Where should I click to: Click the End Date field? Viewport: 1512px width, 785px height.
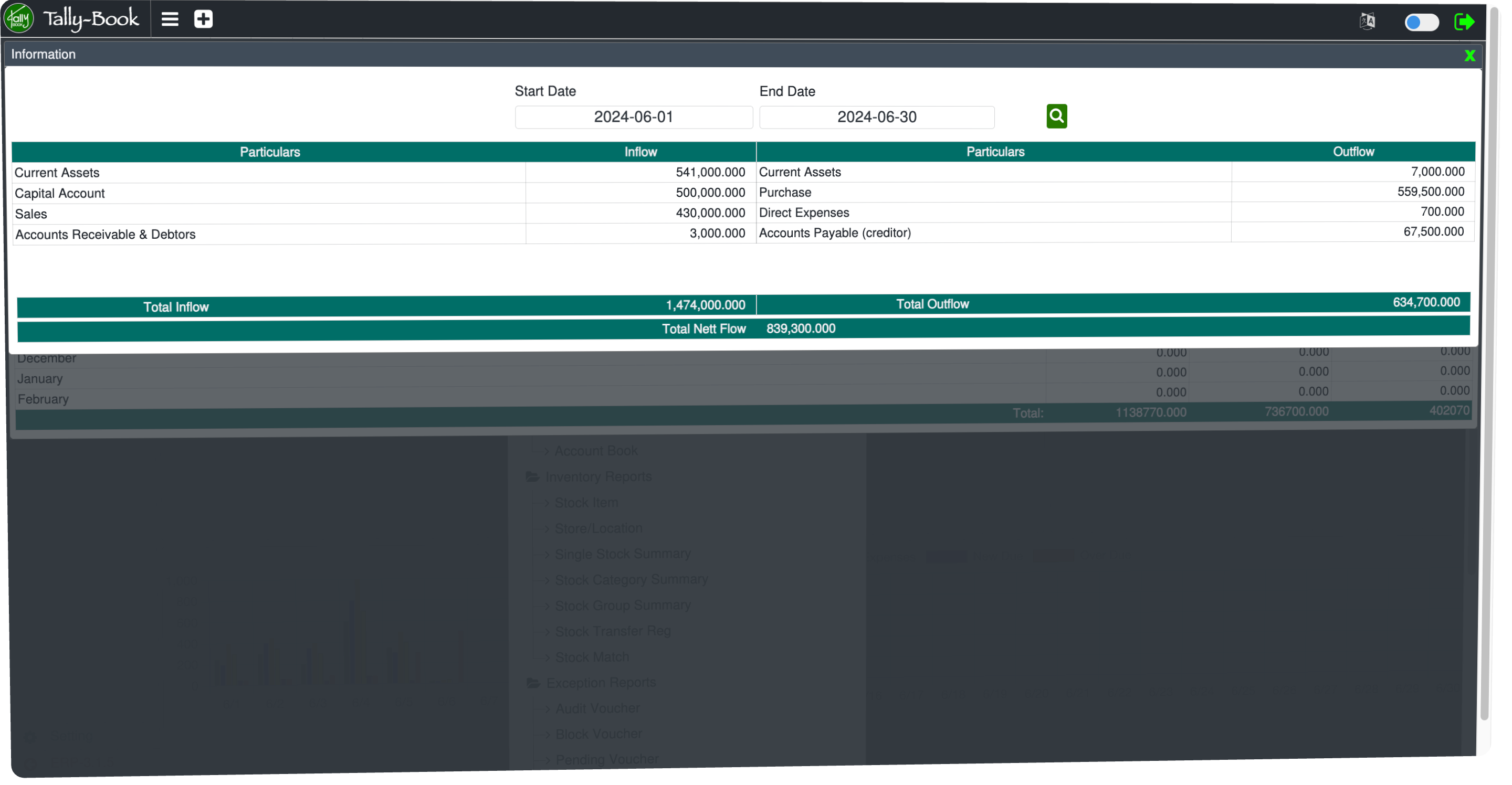point(876,118)
